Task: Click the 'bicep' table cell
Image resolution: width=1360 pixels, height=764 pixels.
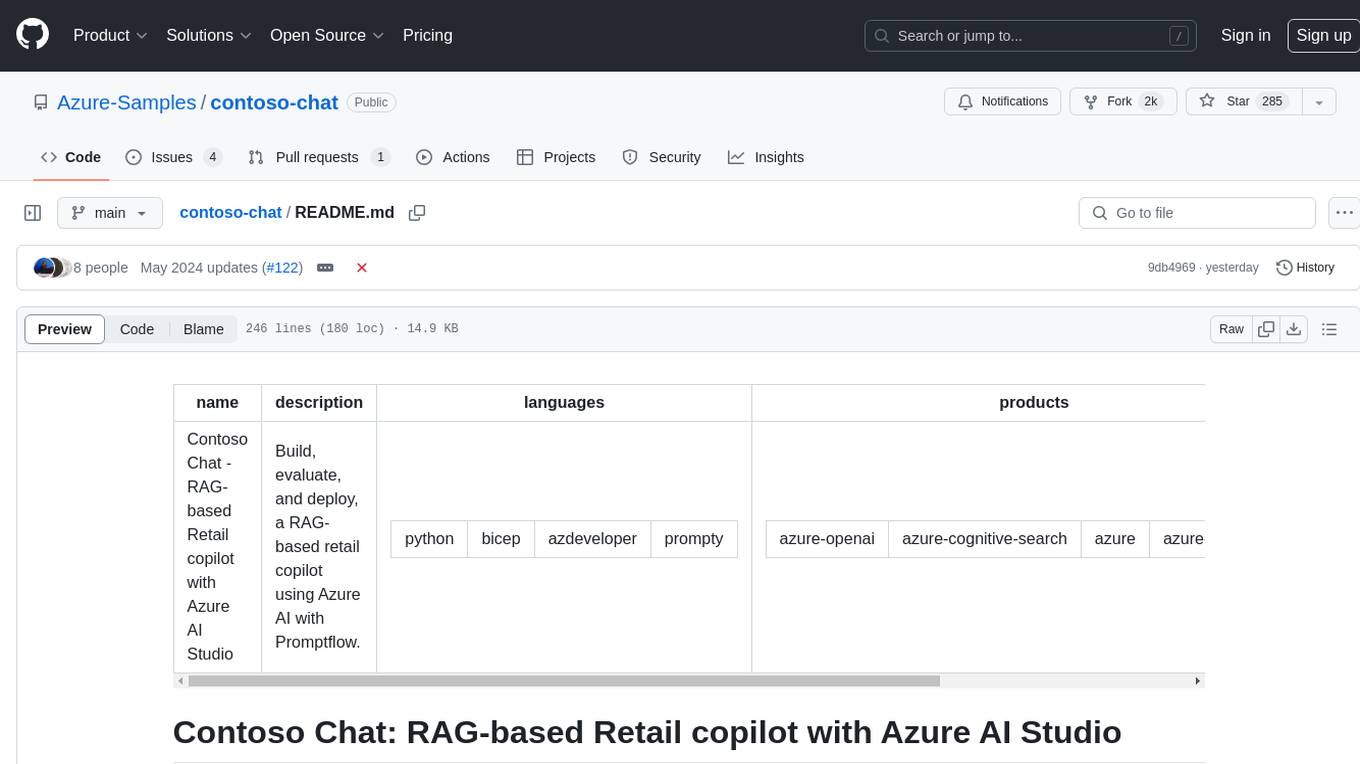Action: click(501, 539)
